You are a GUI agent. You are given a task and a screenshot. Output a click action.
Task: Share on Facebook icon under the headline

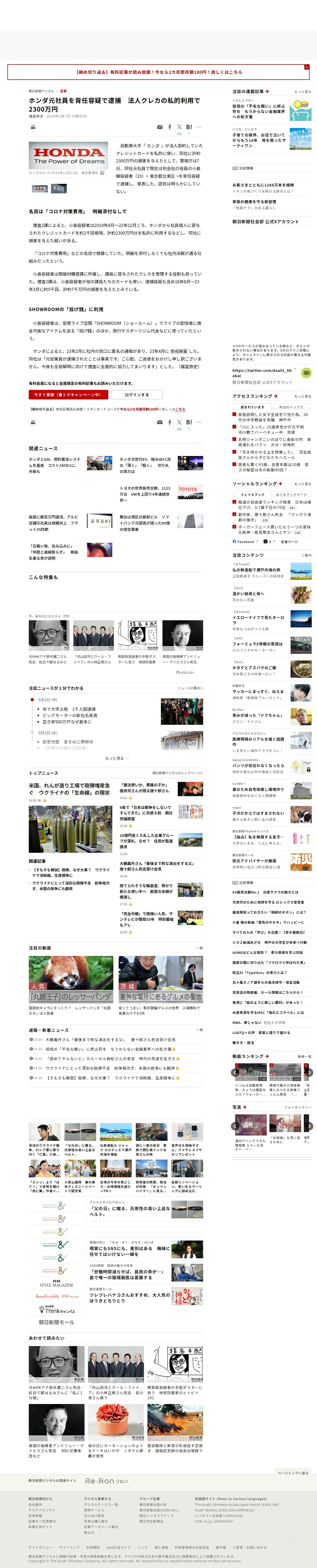170,127
